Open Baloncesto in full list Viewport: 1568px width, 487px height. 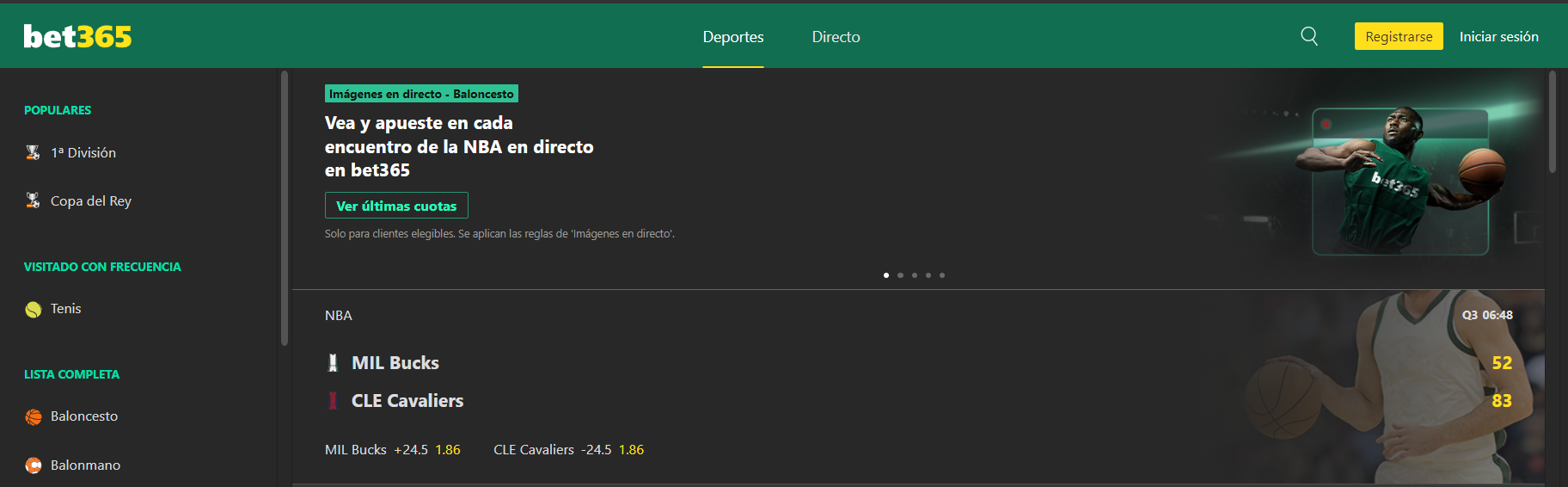pyautogui.click(x=84, y=416)
